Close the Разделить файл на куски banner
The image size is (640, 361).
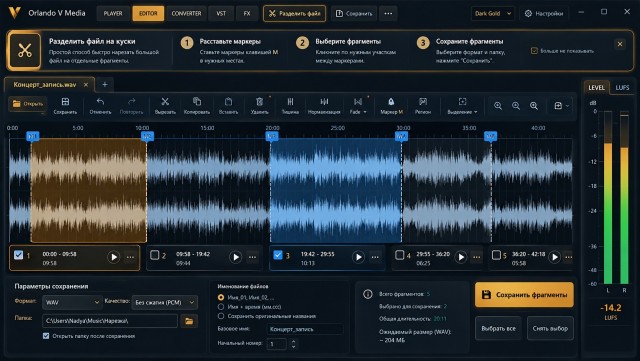(620, 44)
